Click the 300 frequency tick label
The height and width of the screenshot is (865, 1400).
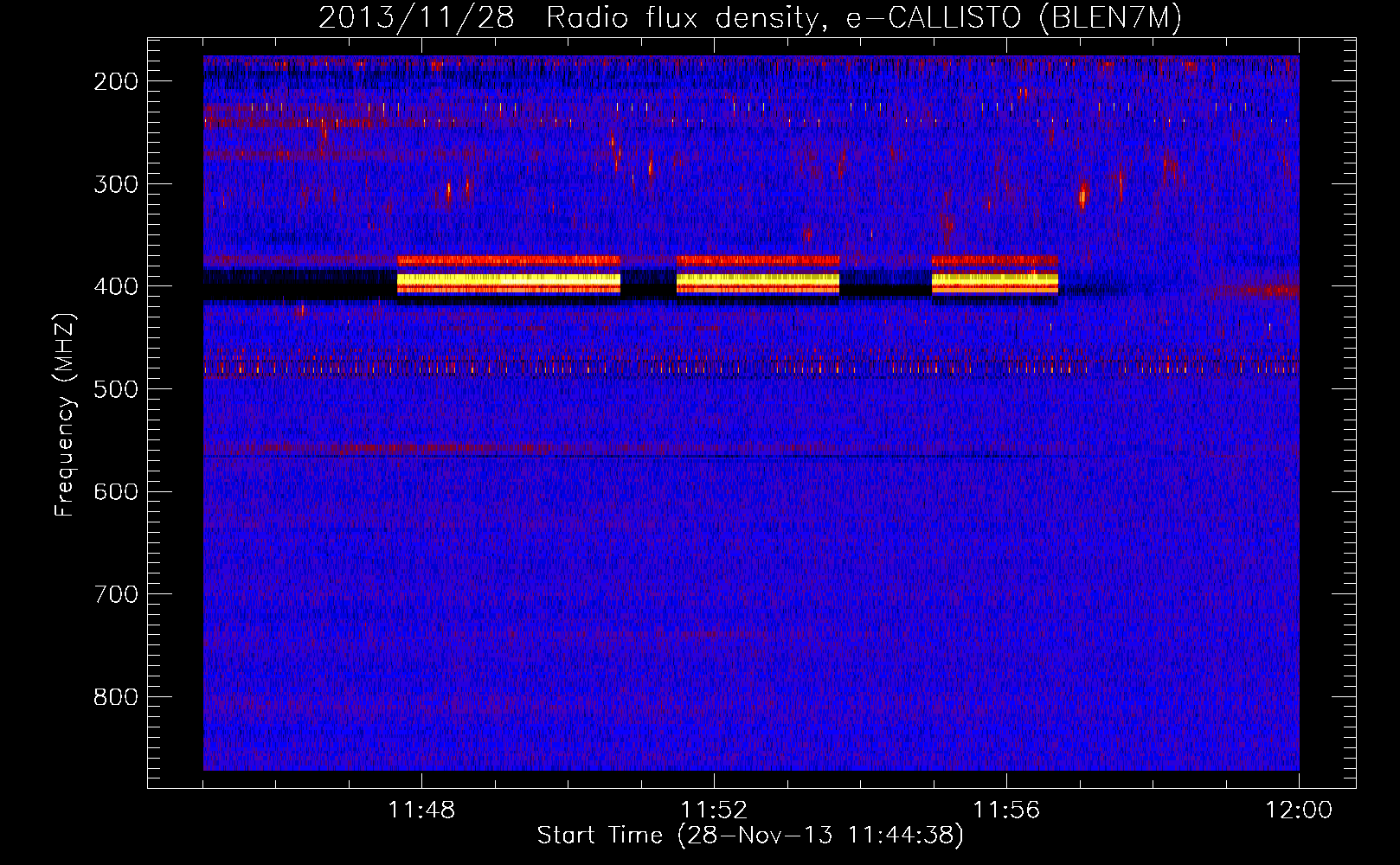(x=115, y=183)
